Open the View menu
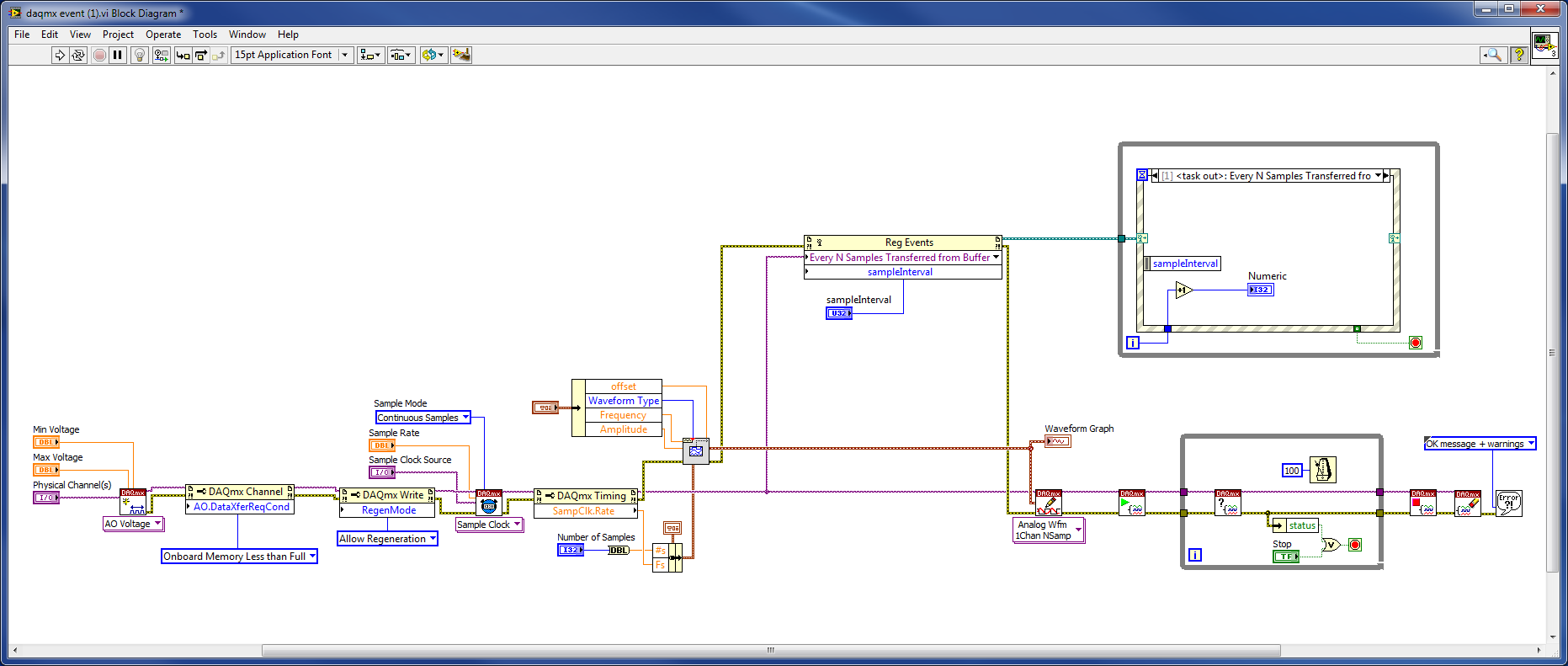Viewport: 1568px width, 666px height. tap(80, 35)
